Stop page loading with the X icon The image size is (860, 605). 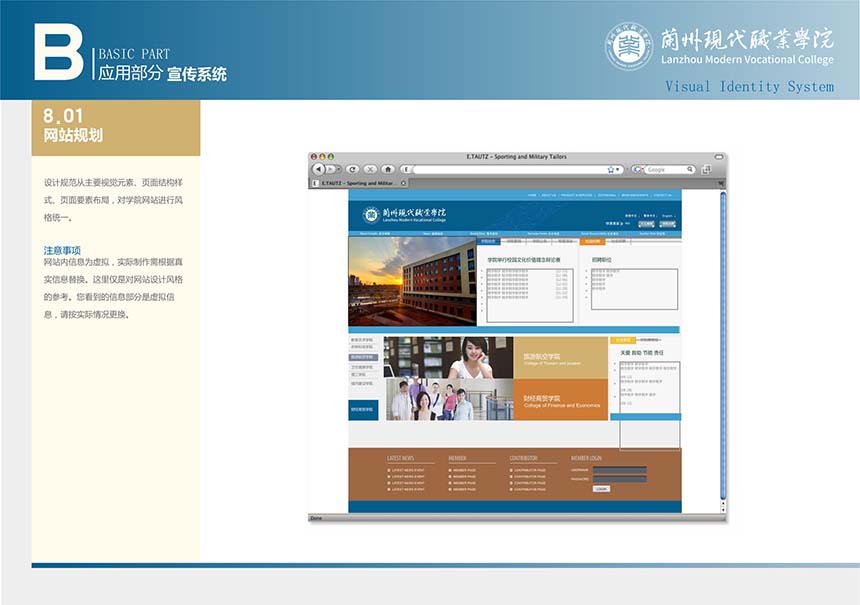[x=371, y=170]
